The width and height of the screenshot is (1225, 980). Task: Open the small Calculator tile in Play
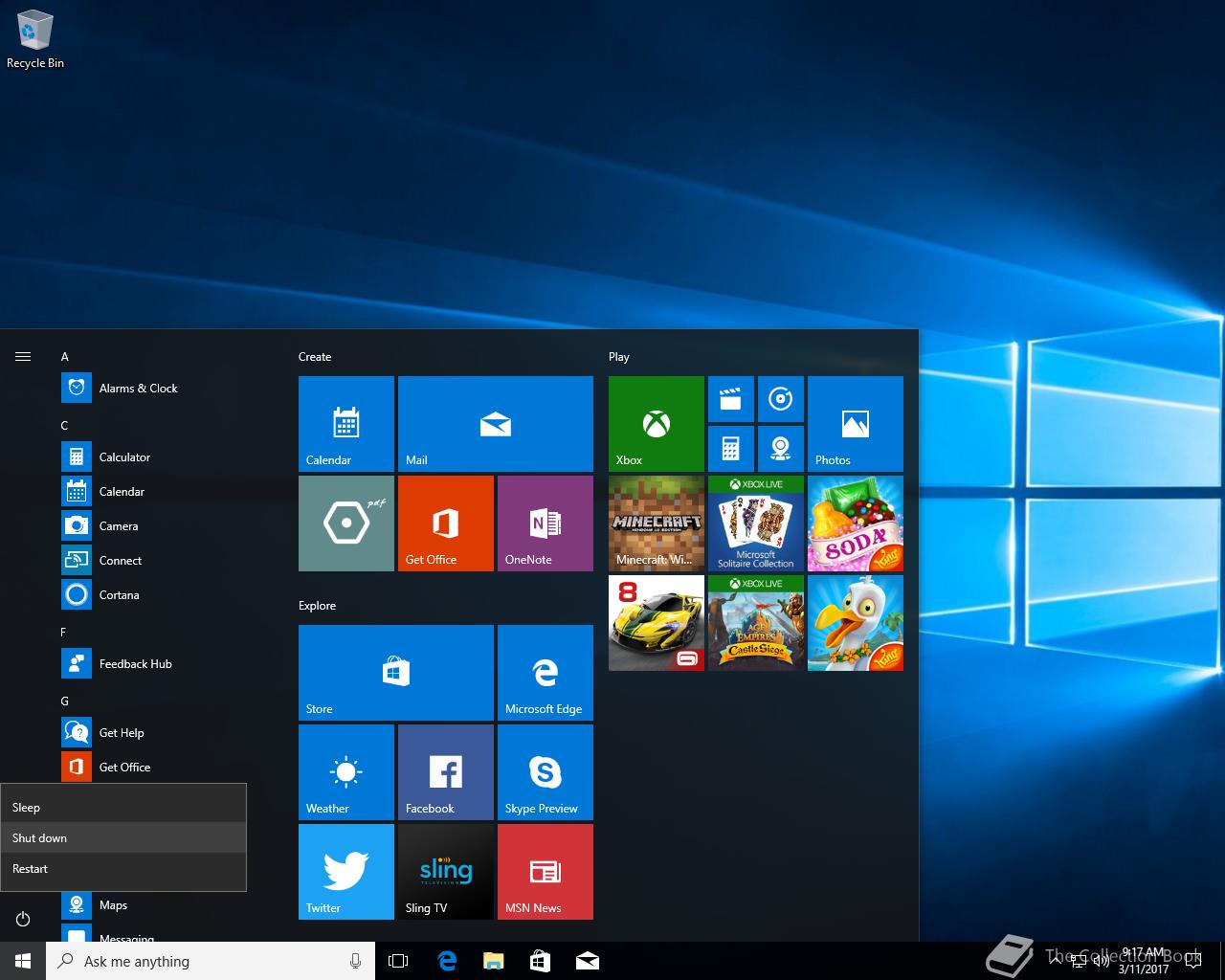coord(731,449)
